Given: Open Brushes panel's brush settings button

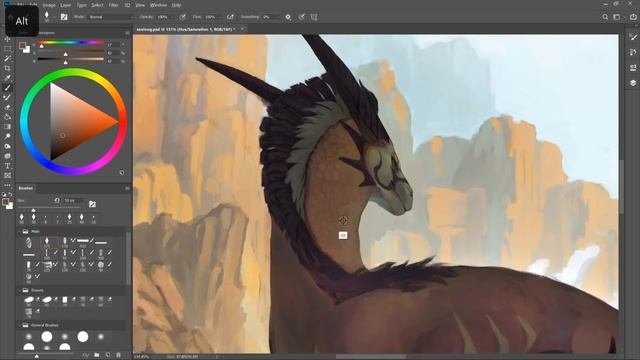Looking at the screenshot, I should pyautogui.click(x=93, y=204).
